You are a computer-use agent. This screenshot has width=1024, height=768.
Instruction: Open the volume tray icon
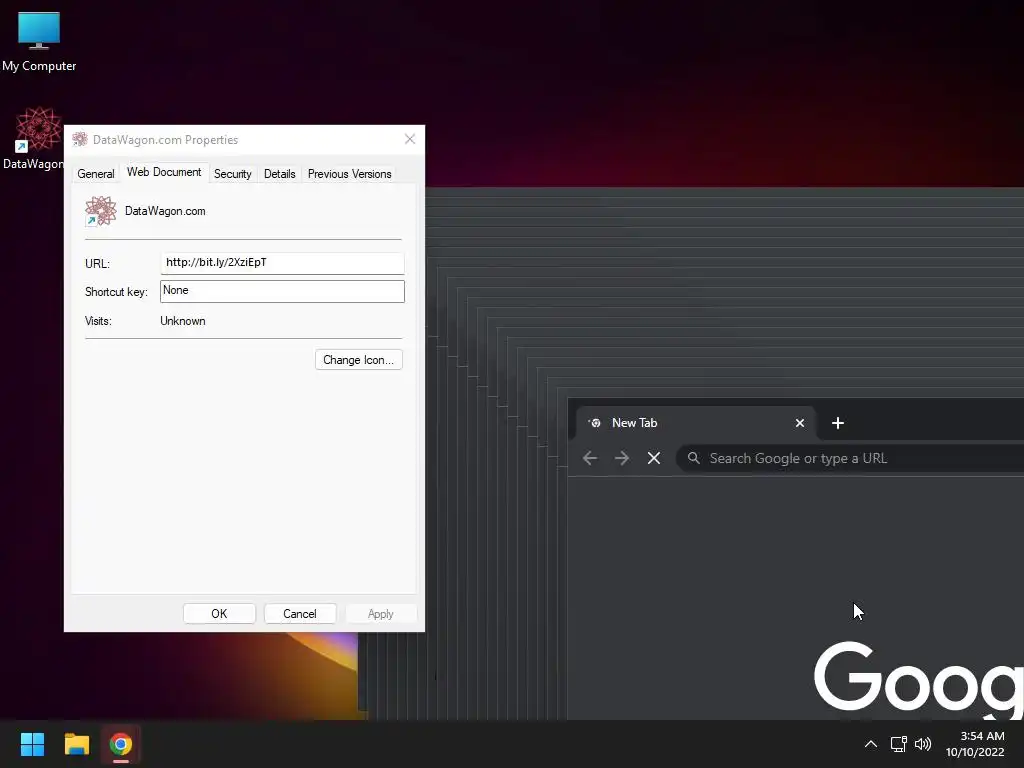(923, 744)
